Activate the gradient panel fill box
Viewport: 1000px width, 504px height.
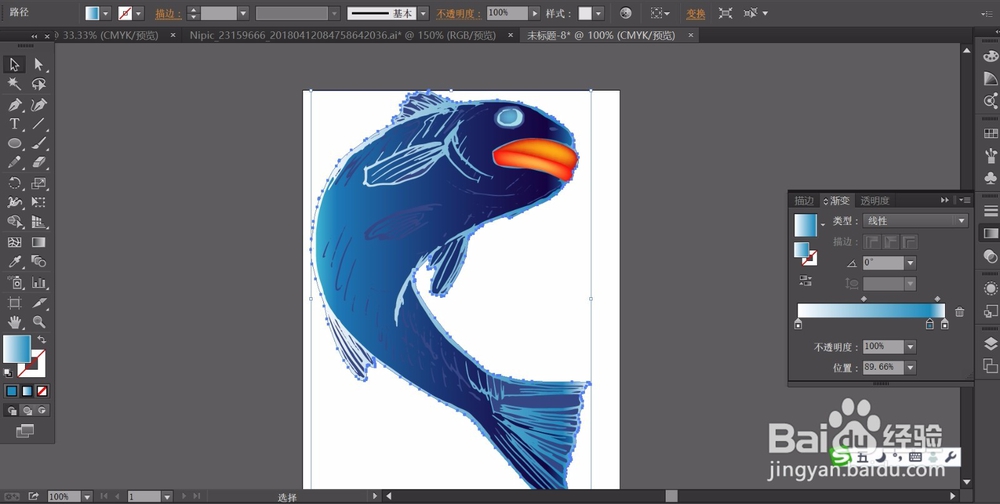point(801,249)
